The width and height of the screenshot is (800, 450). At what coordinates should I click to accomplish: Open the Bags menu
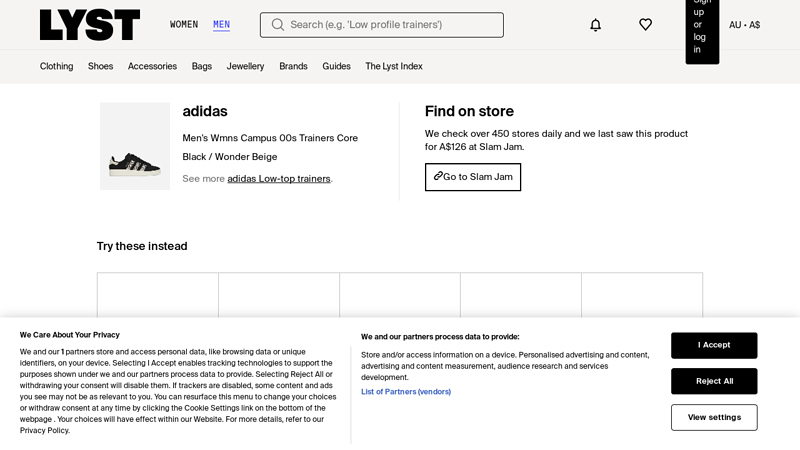[202, 66]
